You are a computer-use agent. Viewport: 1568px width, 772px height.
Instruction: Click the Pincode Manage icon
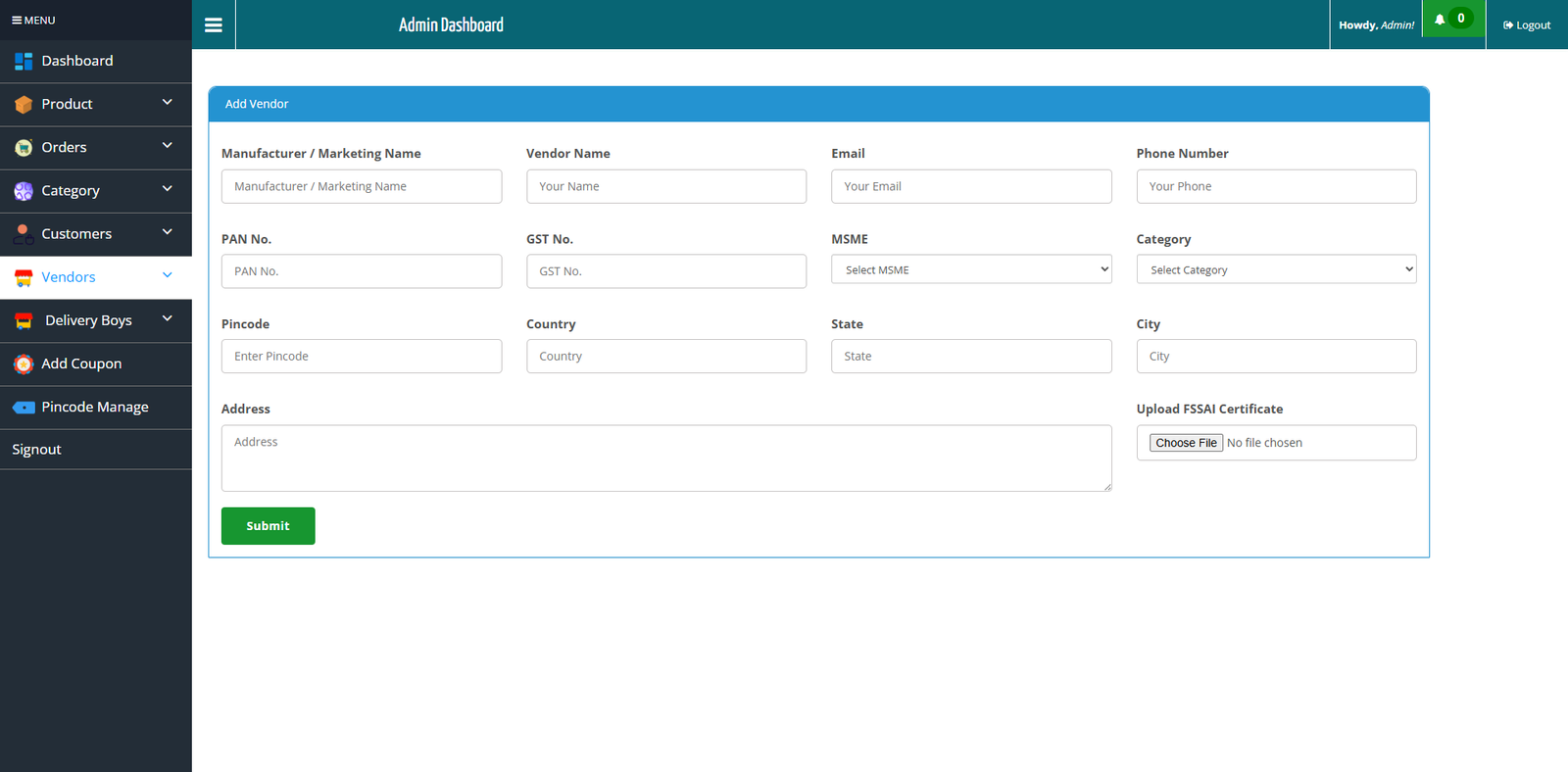click(x=24, y=408)
